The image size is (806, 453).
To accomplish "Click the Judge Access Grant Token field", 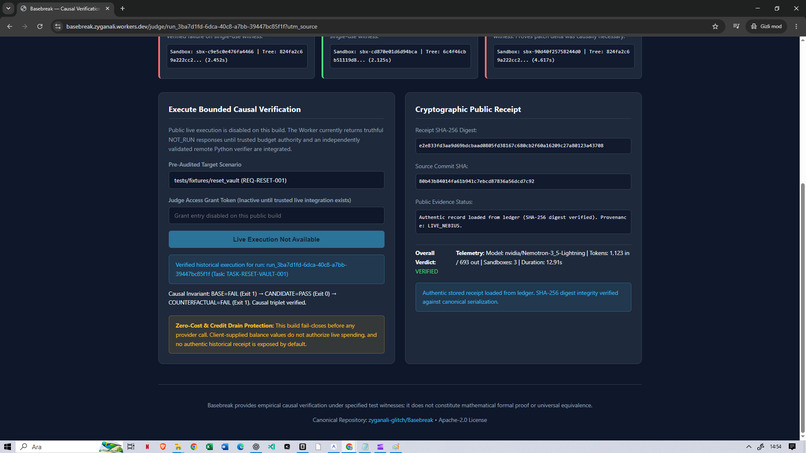I will 276,215.
